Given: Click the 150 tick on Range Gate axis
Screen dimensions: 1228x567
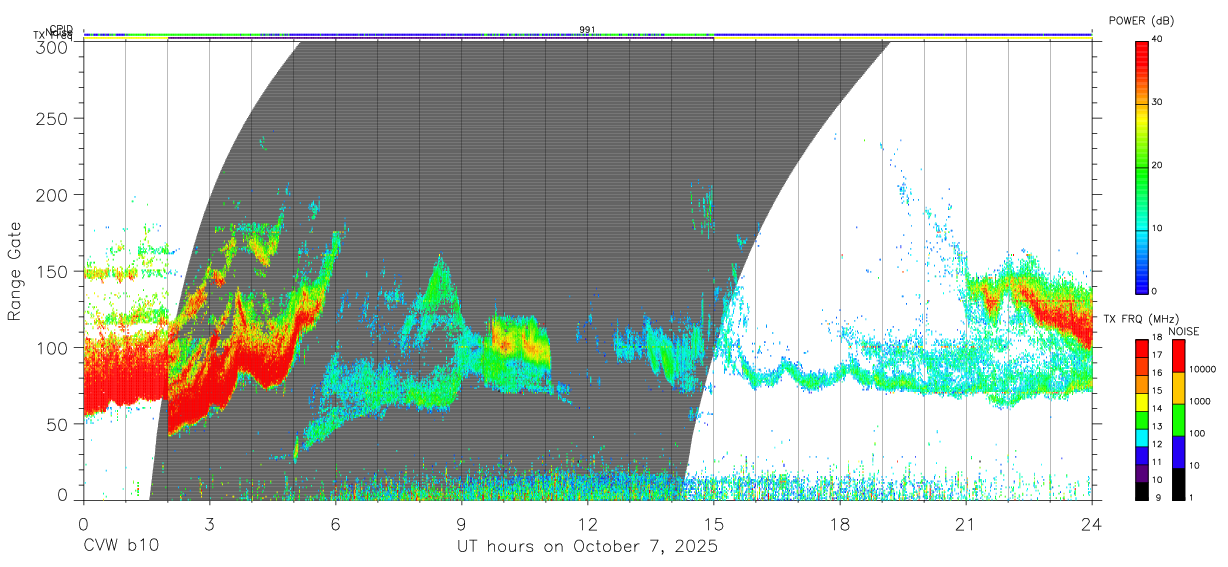Looking at the screenshot, I should (53, 271).
